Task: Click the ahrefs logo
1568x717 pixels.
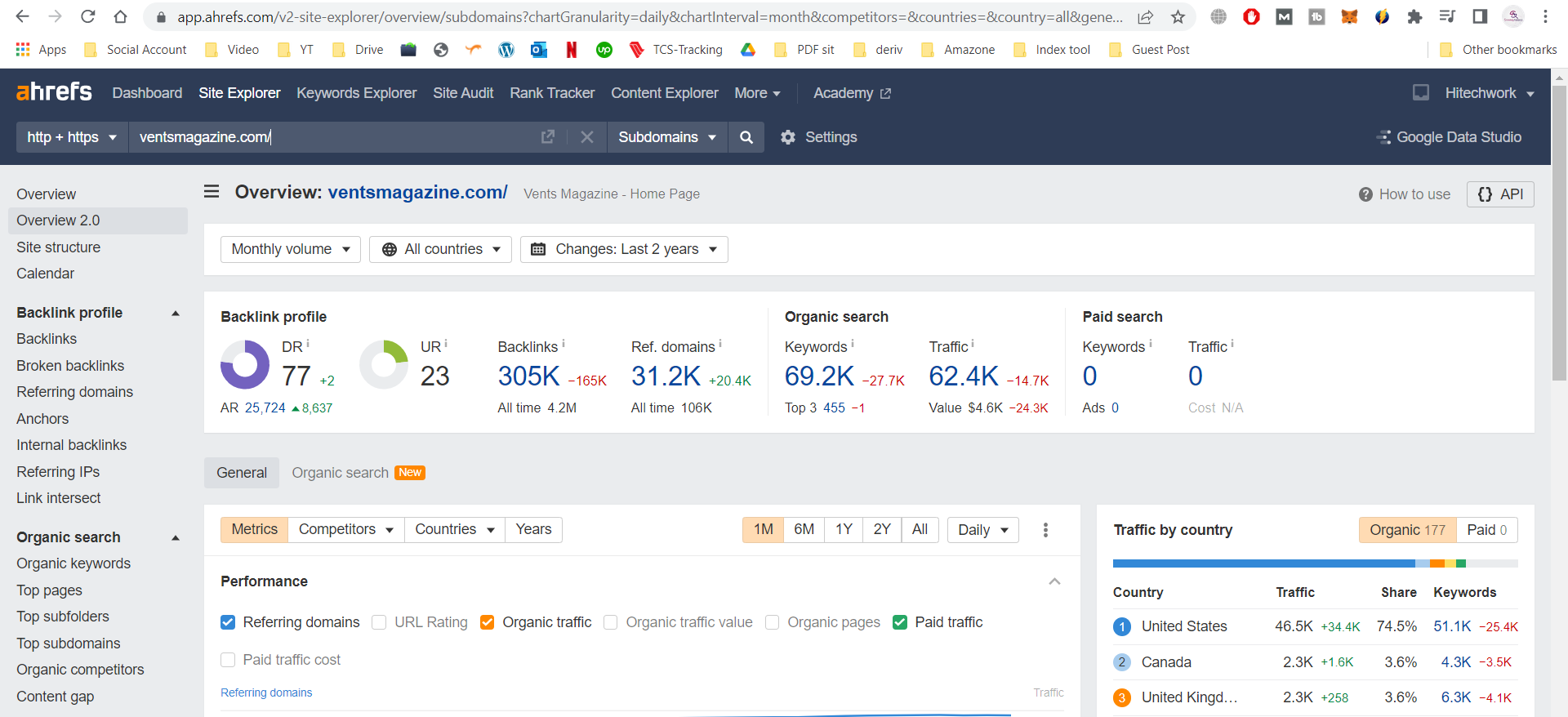Action: click(54, 92)
